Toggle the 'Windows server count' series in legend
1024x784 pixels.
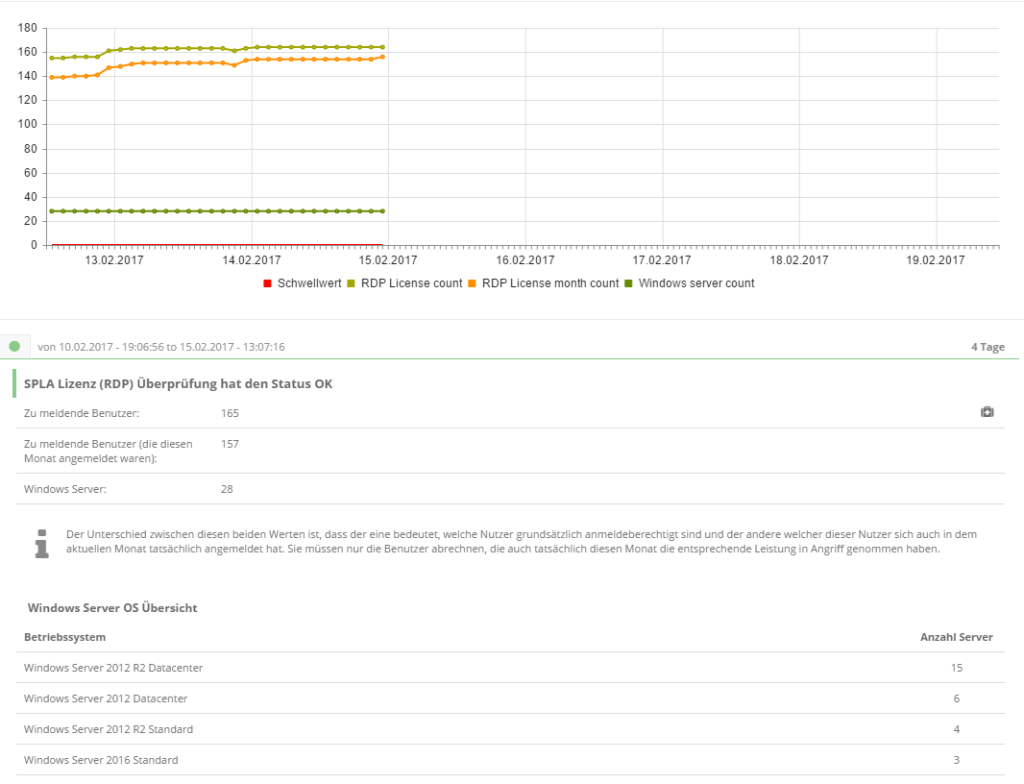[x=696, y=284]
